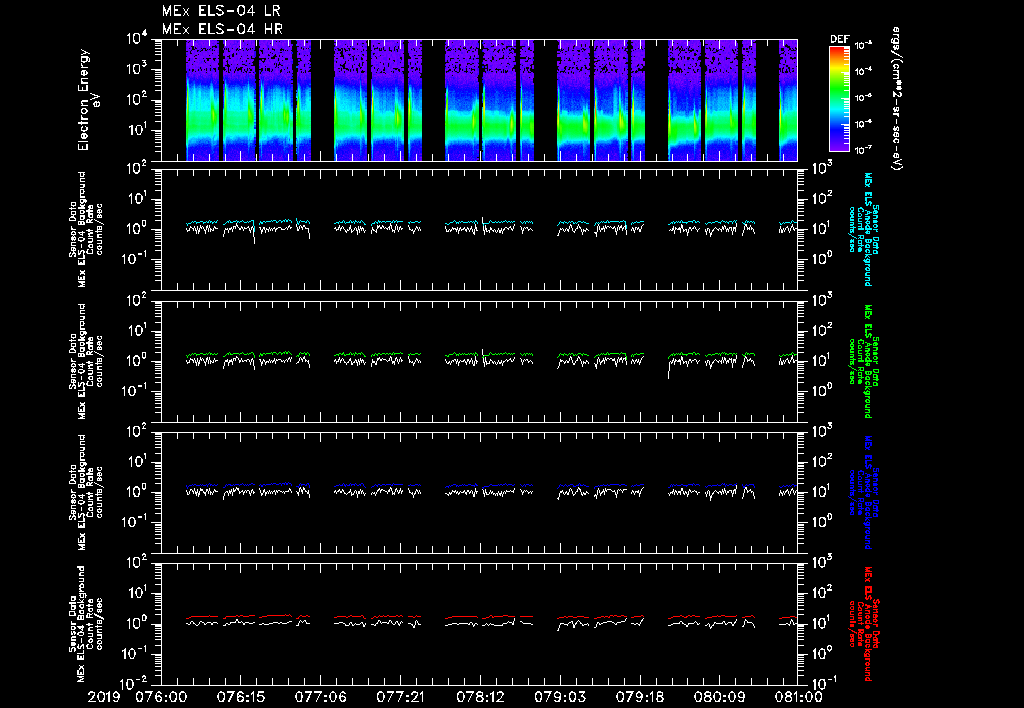Click the 10^-2 tick of the bottom panel
This screenshot has height=708, width=1024.
pos(135,683)
